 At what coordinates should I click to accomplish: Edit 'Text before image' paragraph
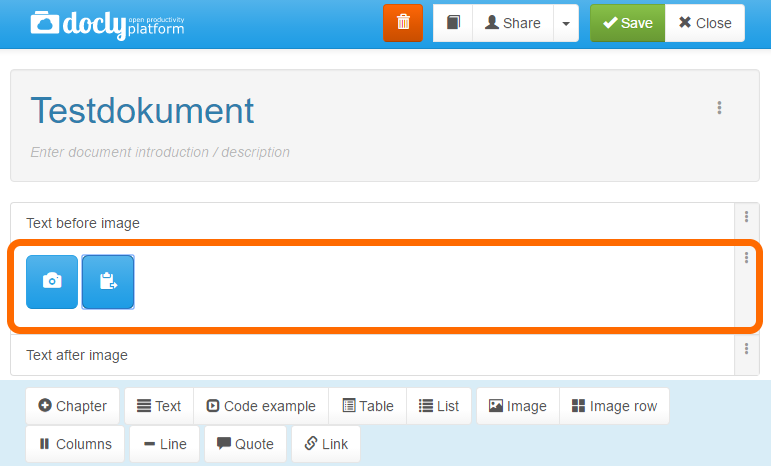[x=83, y=223]
